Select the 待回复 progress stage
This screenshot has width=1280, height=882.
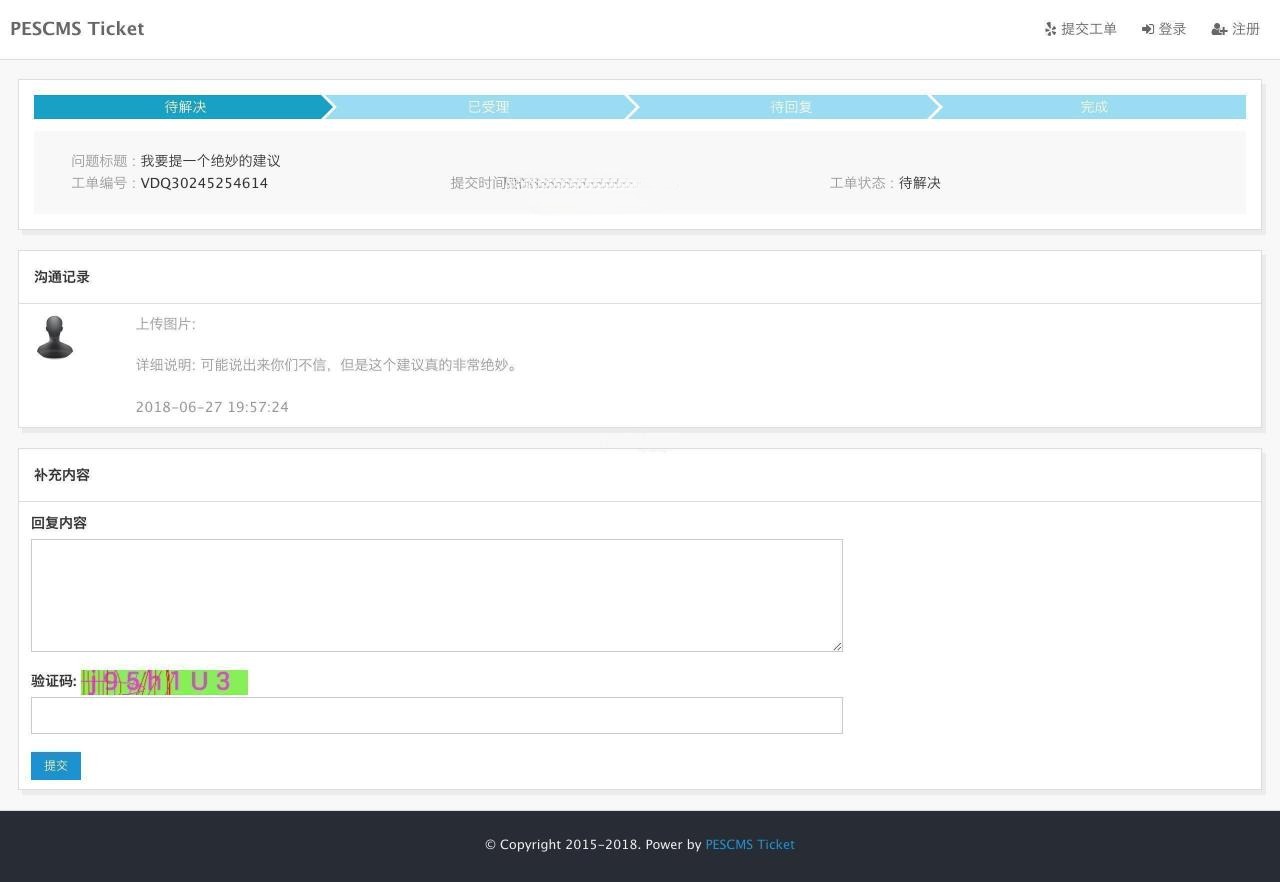point(790,106)
